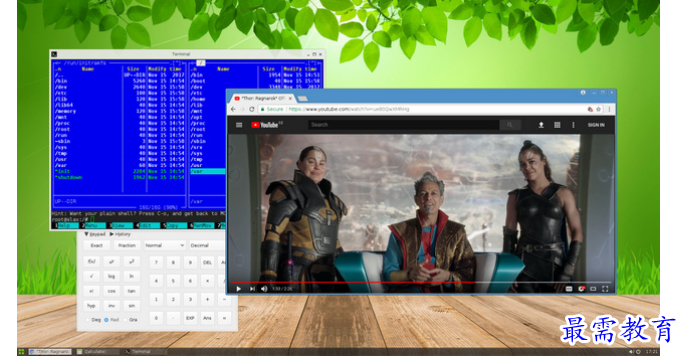Screen dimensions: 684x361
Task: Focus the YouTube Search field
Action: tap(404, 125)
